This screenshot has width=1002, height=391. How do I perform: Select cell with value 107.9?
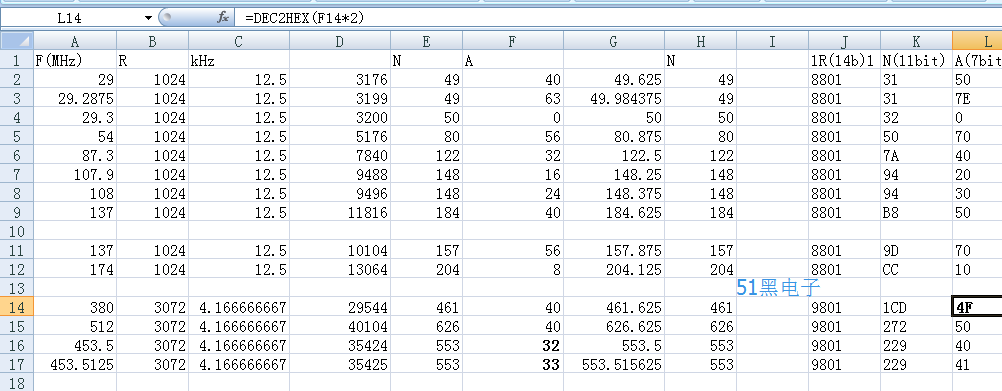[74, 174]
